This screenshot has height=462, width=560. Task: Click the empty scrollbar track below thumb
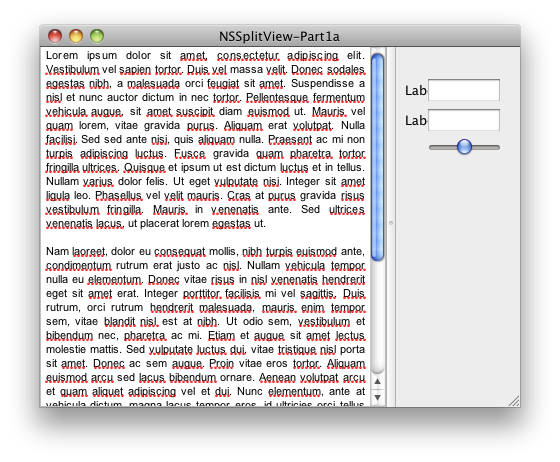378,318
